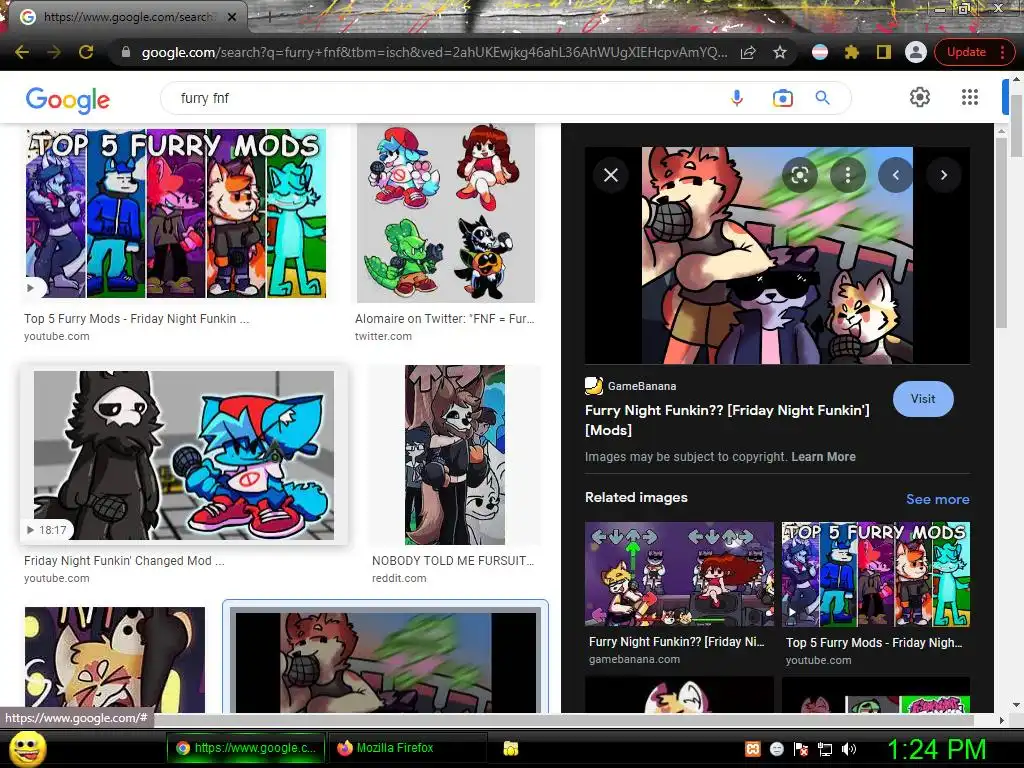Bookmark this page with the star icon
The height and width of the screenshot is (768, 1024).
click(780, 52)
